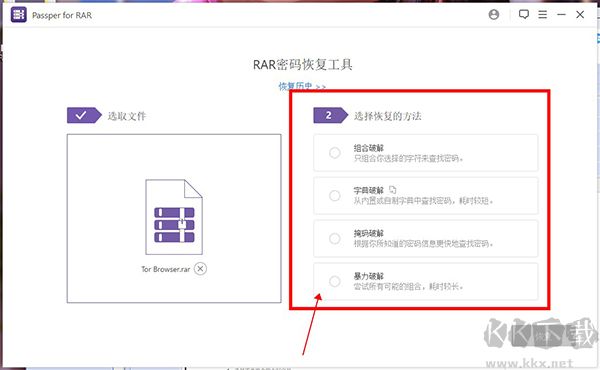Select the 暴力破解 radio button
This screenshot has height=370, width=600.
[334, 281]
